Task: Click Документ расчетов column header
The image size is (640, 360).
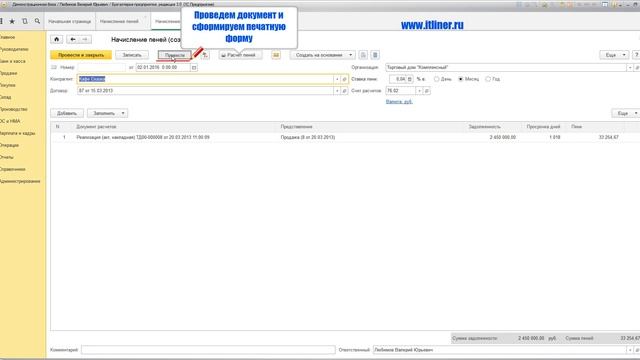Action: pyautogui.click(x=96, y=127)
